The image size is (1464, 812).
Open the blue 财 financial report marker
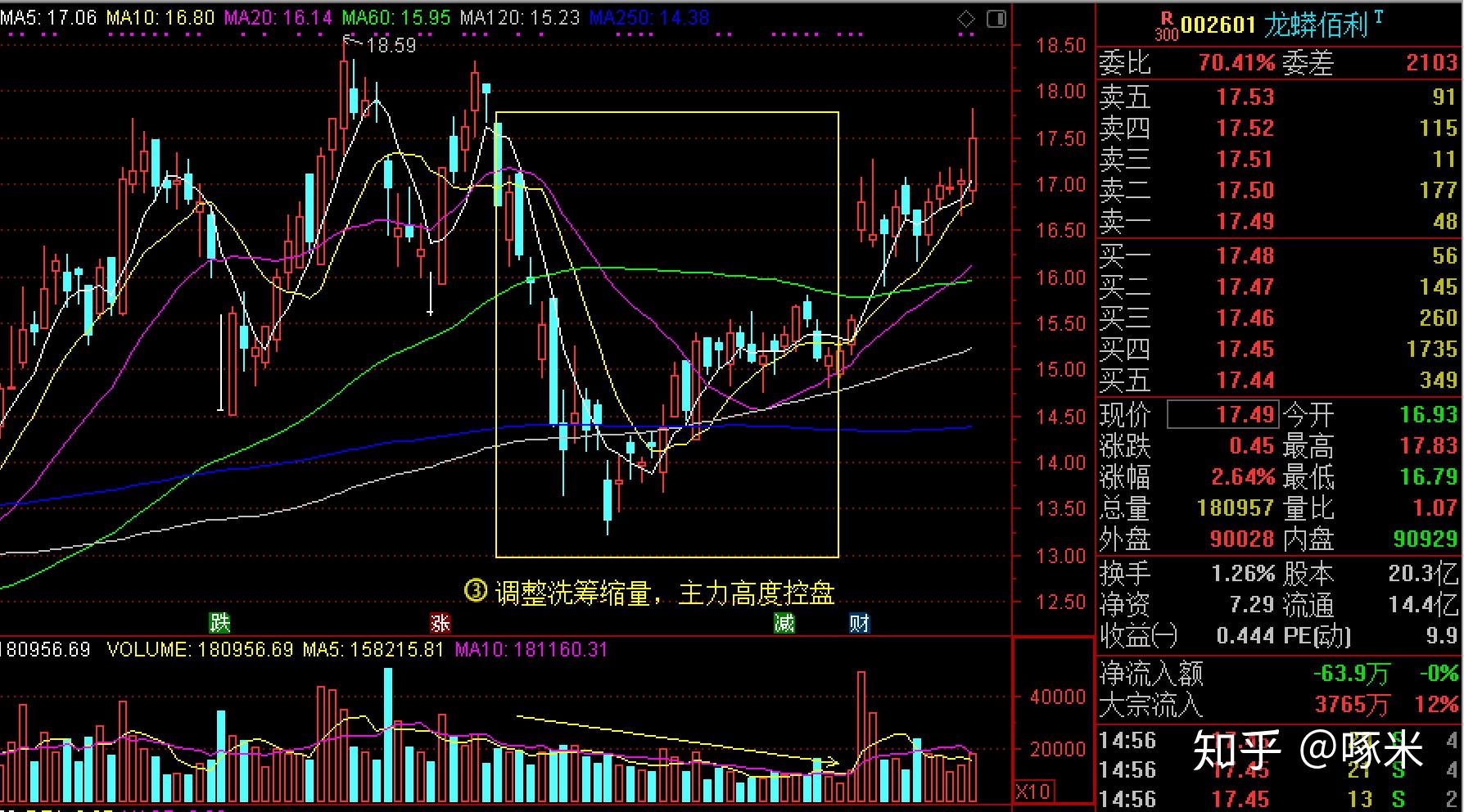[859, 624]
